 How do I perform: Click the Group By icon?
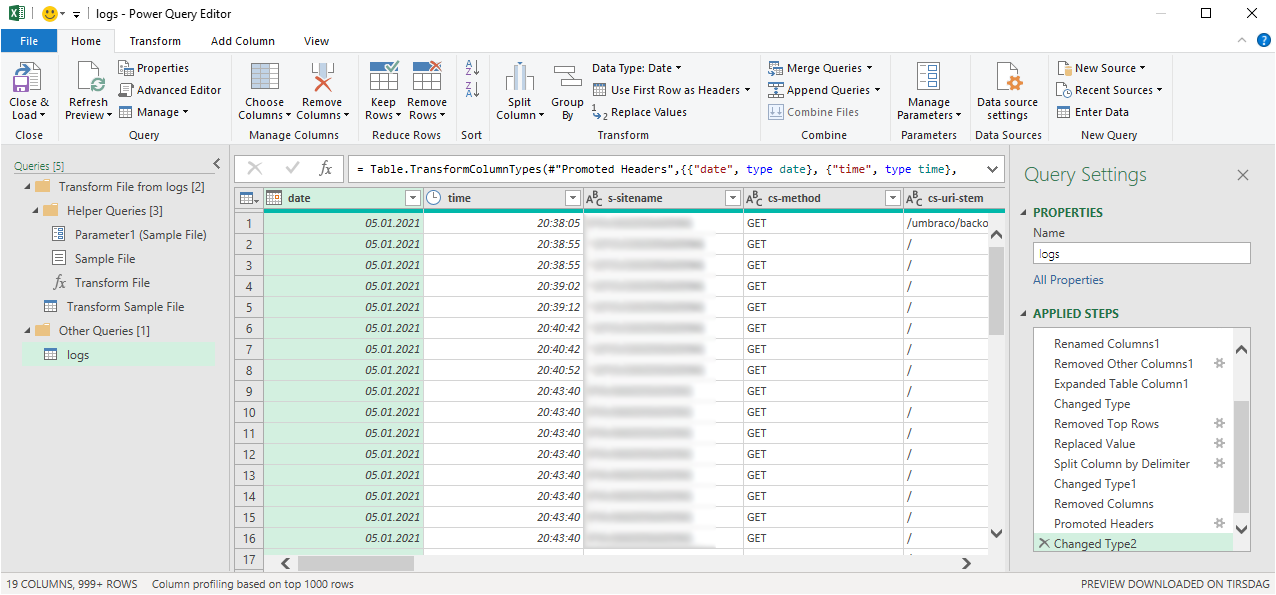coord(567,77)
